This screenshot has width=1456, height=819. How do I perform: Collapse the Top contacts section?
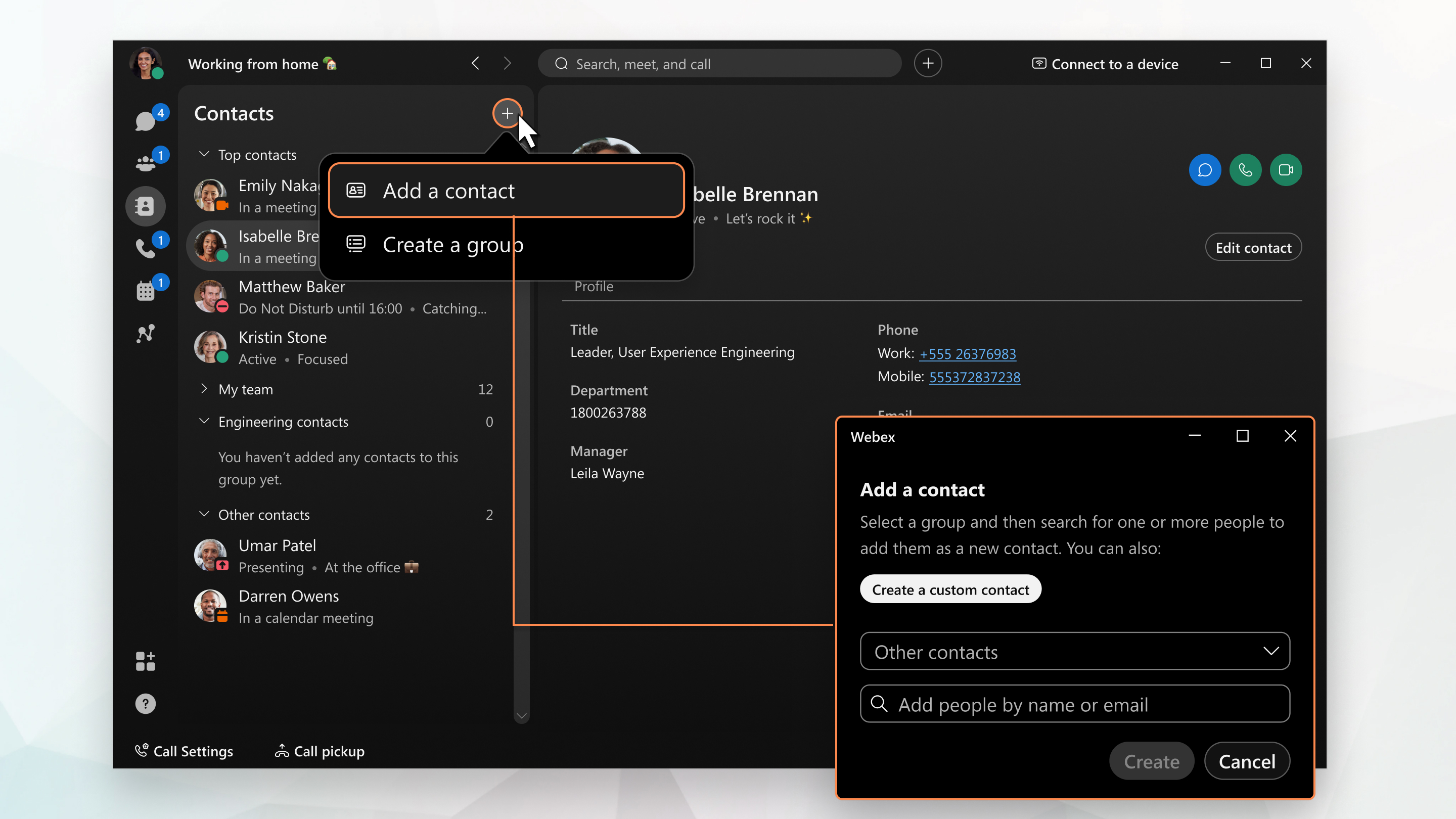(x=204, y=154)
